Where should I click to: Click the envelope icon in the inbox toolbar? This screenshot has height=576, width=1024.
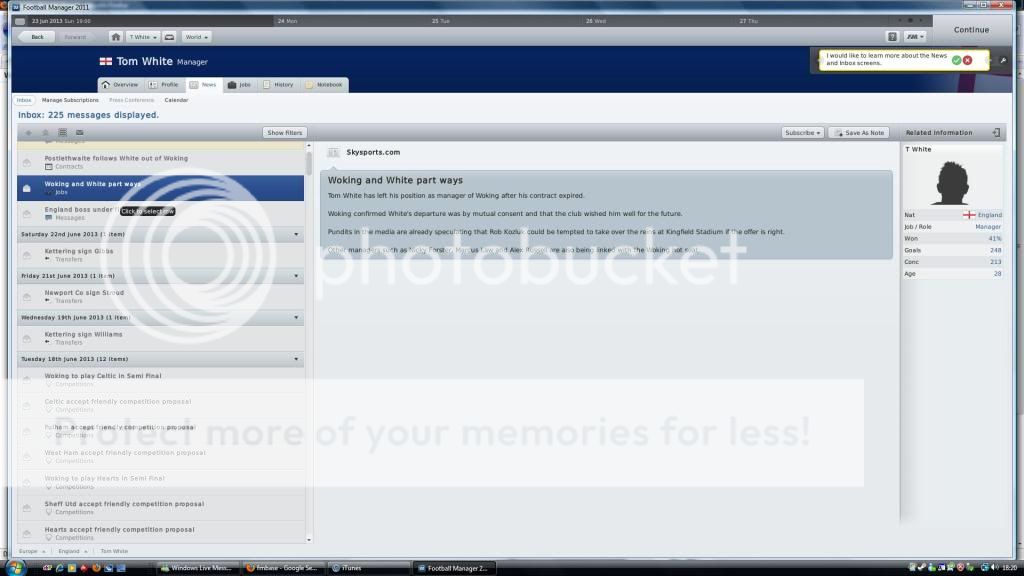80,133
